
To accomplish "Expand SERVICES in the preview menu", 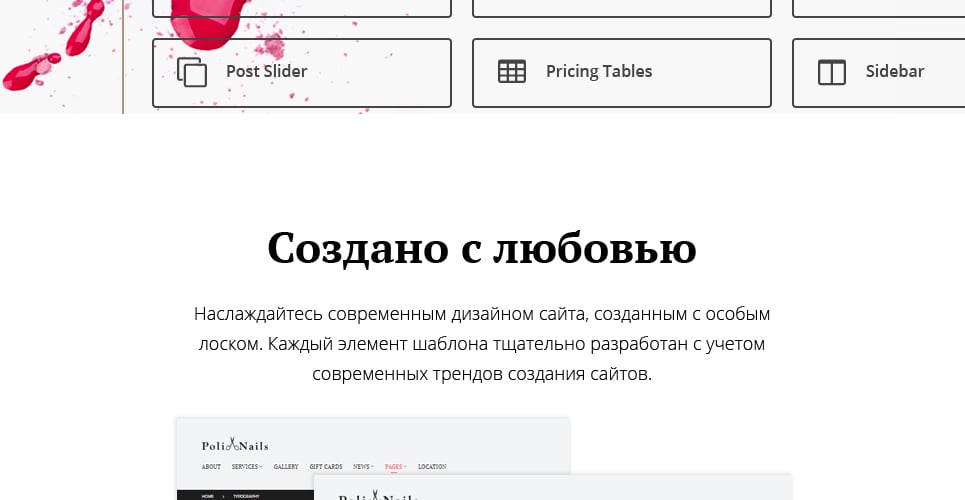I will point(247,467).
